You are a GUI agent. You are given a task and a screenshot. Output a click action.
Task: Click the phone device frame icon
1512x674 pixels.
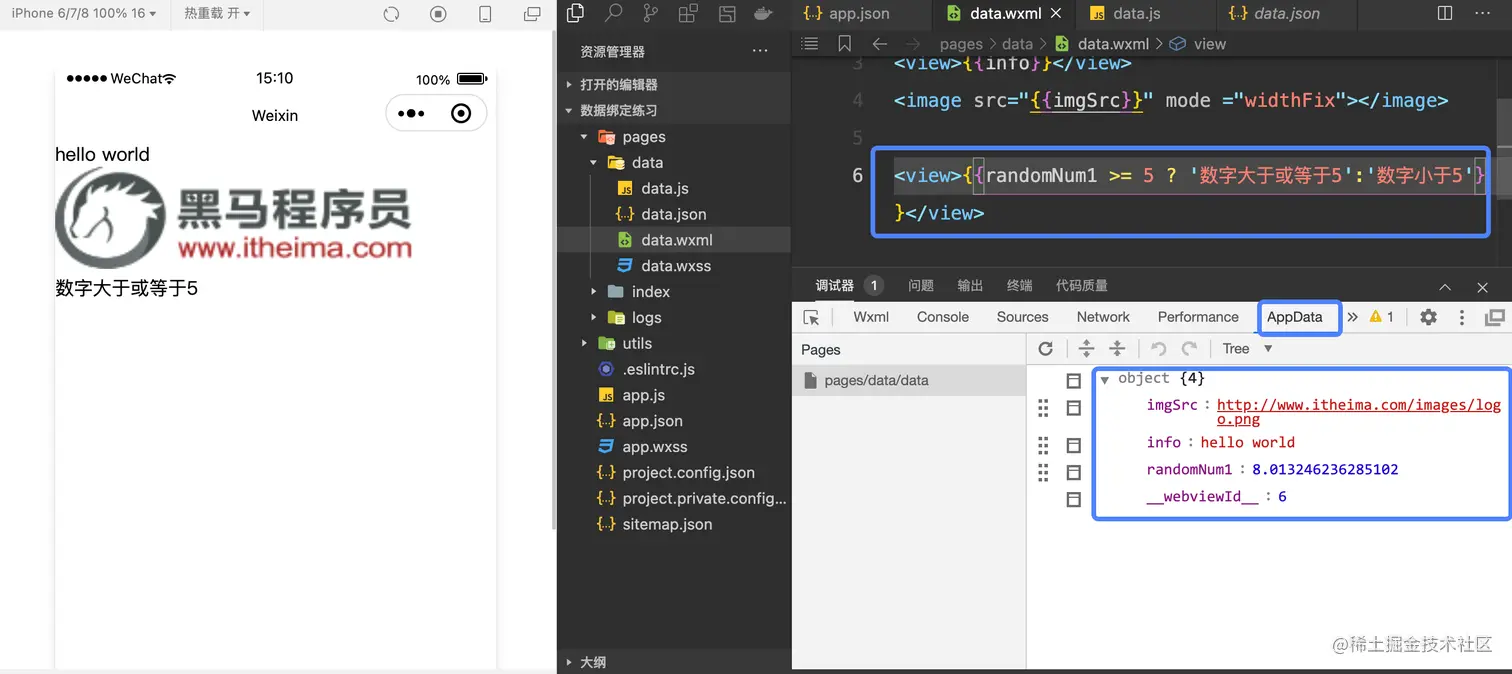(x=485, y=14)
